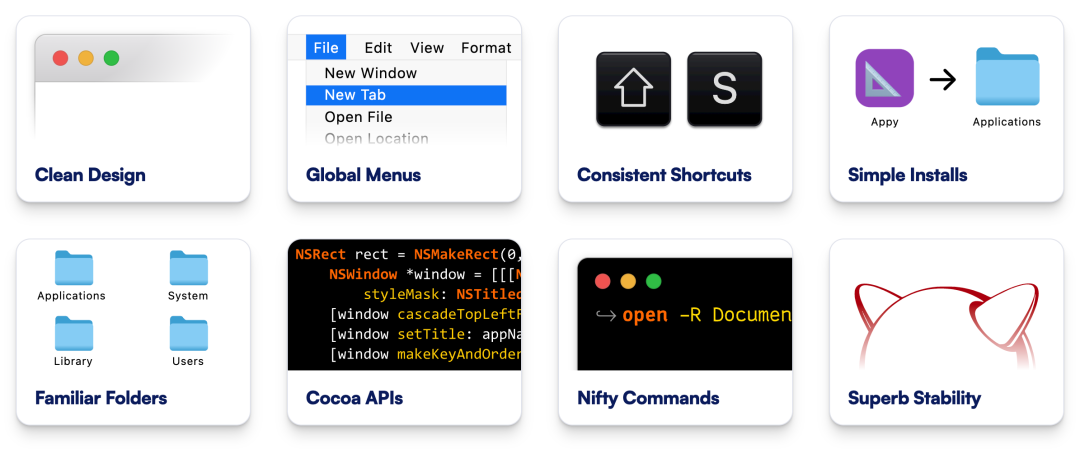This screenshot has height=449, width=1080.
Task: Open the View menu
Action: (x=427, y=48)
